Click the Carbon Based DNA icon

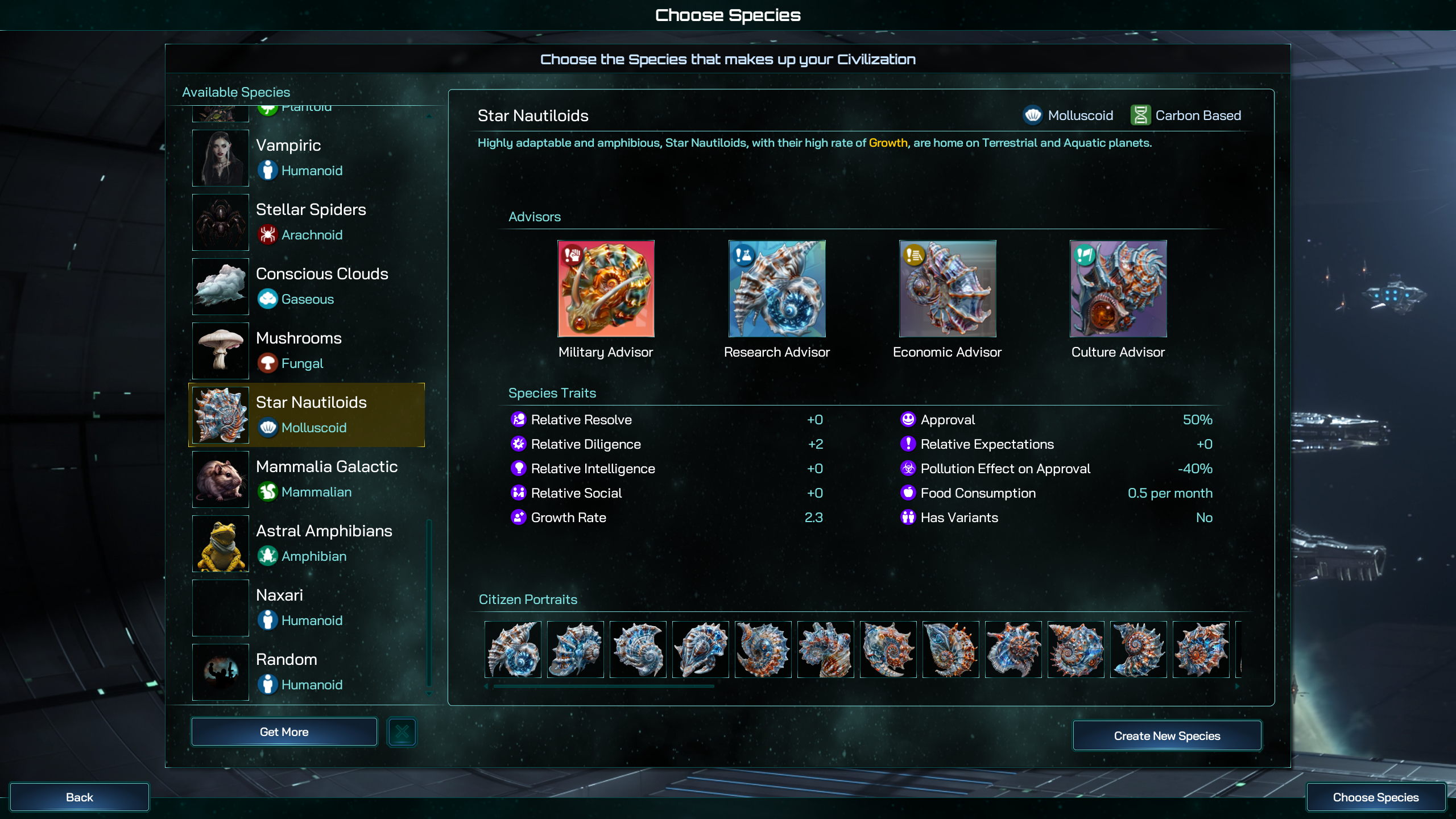(x=1140, y=115)
